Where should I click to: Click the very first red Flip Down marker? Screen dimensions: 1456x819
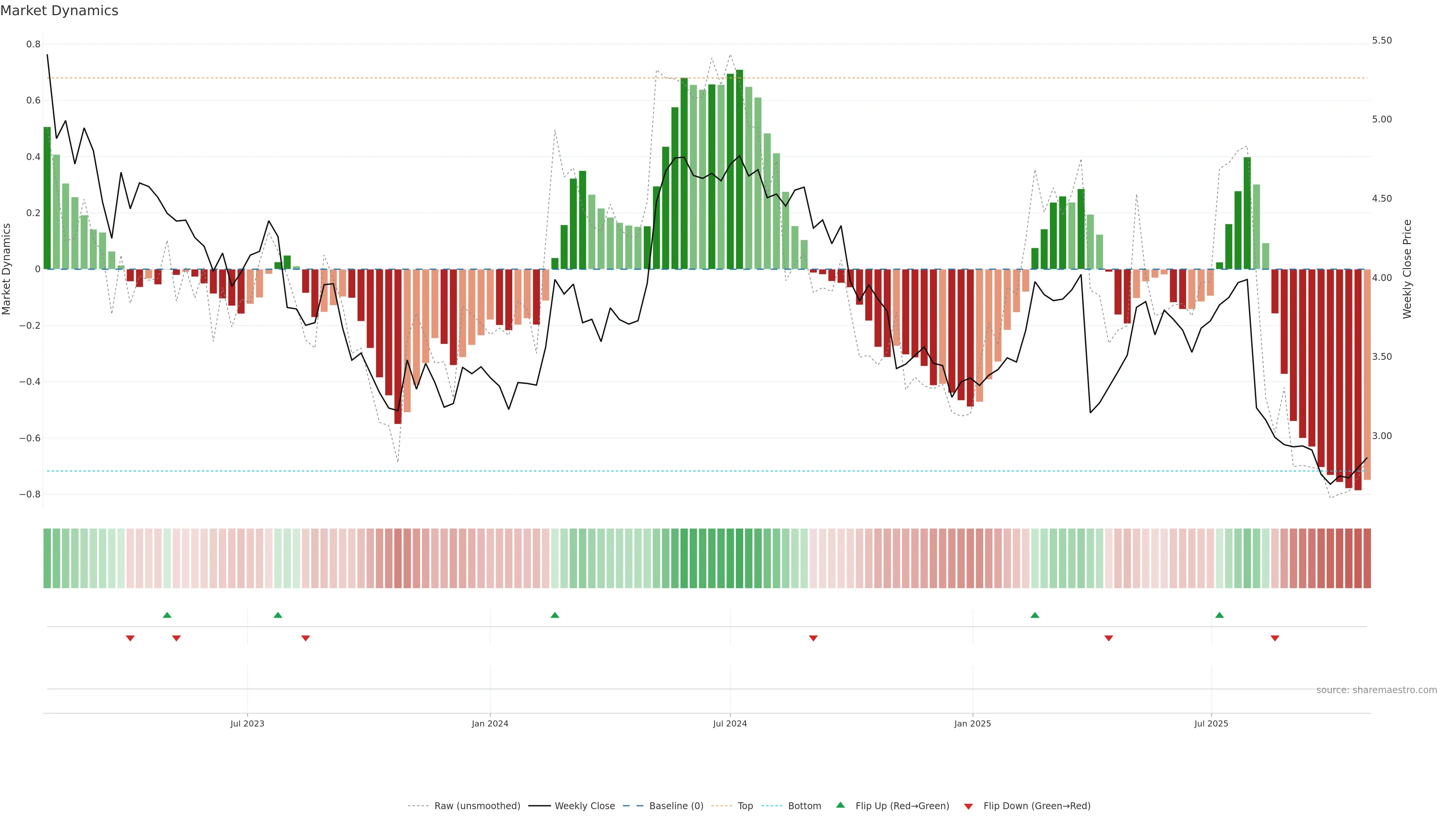pos(130,638)
